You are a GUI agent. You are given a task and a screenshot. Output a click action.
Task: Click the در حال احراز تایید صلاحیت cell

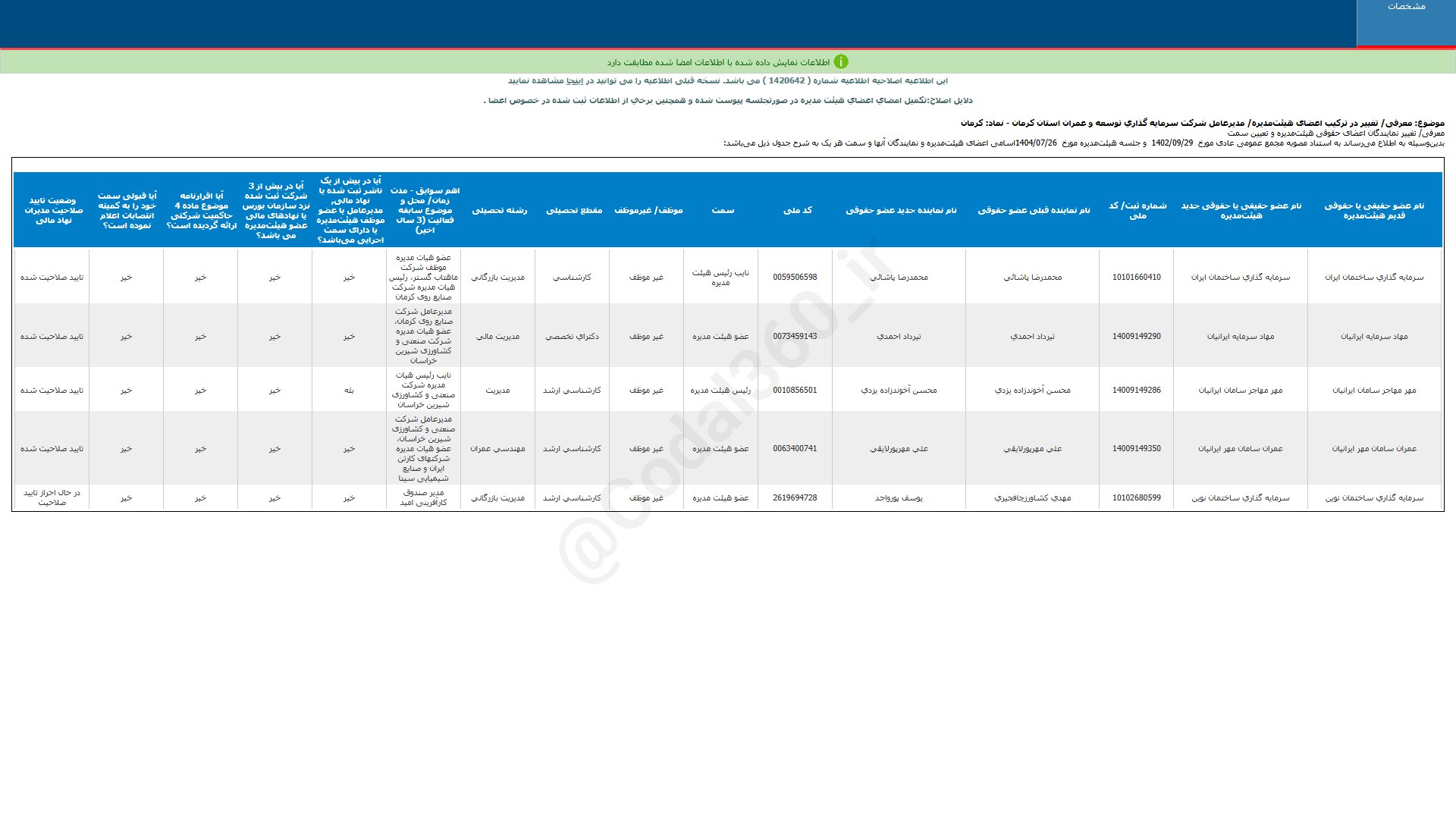(x=52, y=497)
